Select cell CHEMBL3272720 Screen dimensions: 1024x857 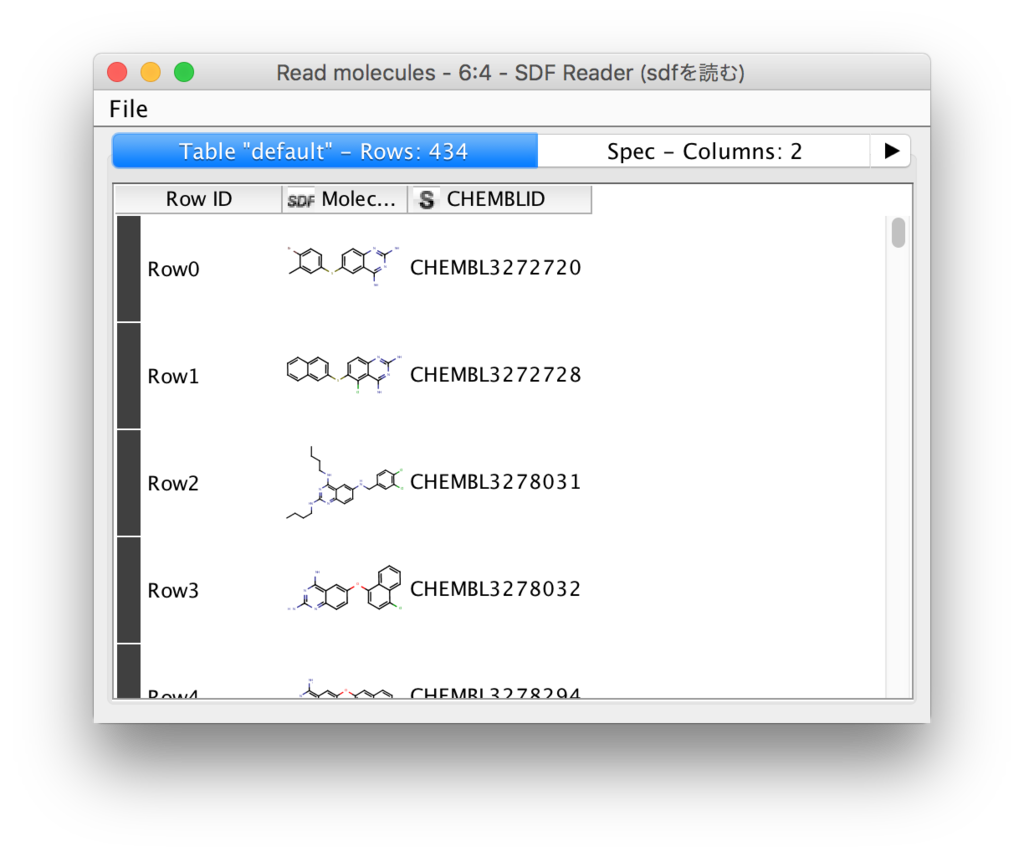tap(496, 268)
